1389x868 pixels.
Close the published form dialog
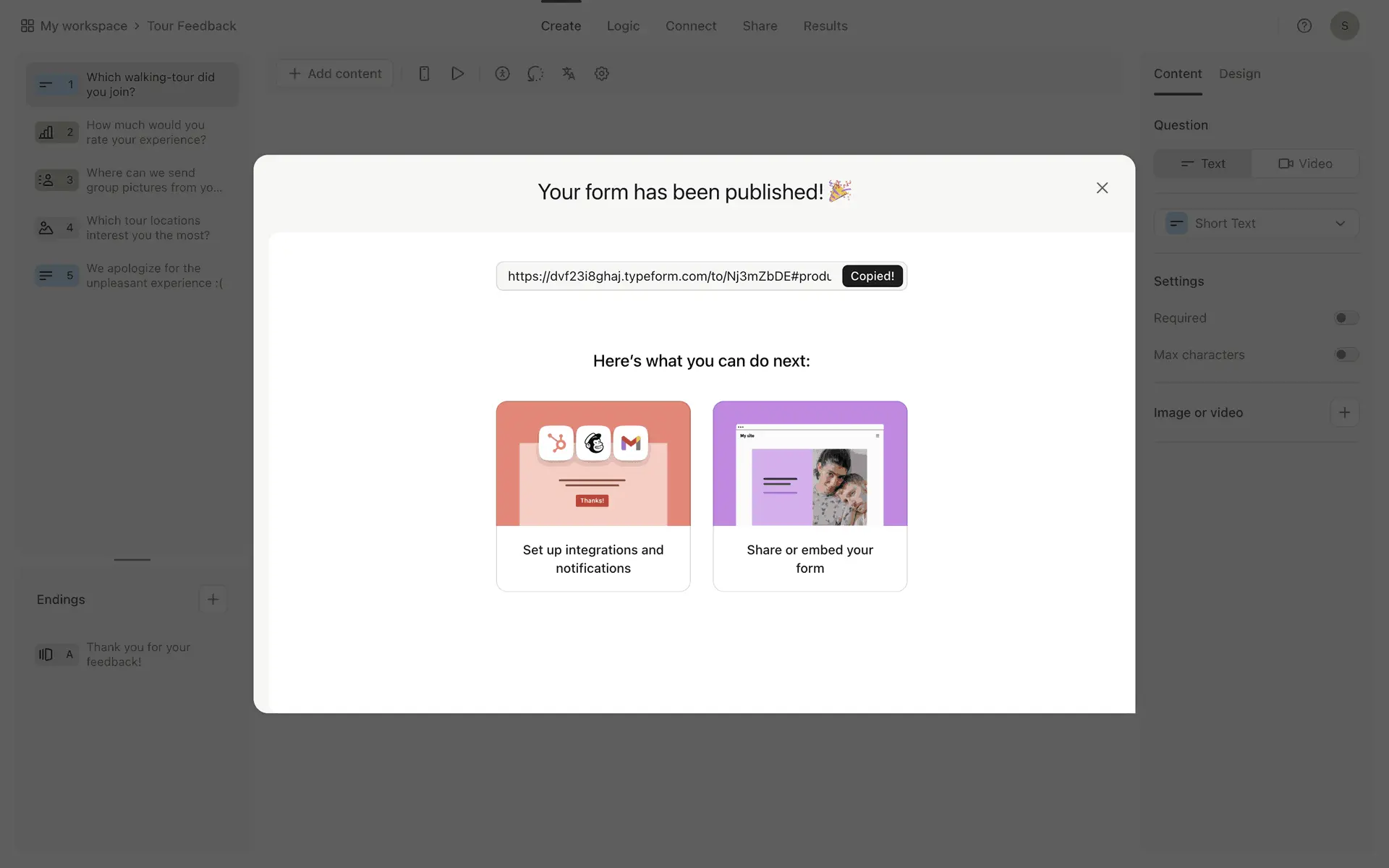coord(1102,188)
